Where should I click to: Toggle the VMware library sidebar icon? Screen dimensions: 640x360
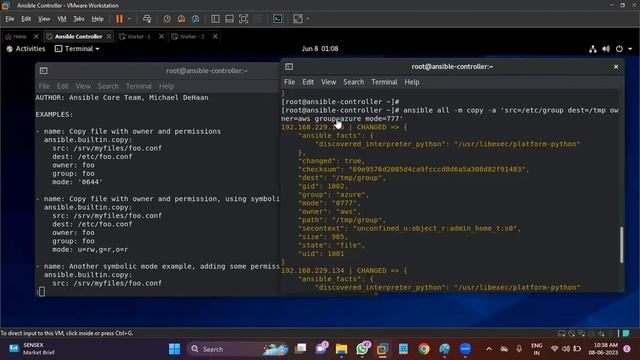click(215, 19)
